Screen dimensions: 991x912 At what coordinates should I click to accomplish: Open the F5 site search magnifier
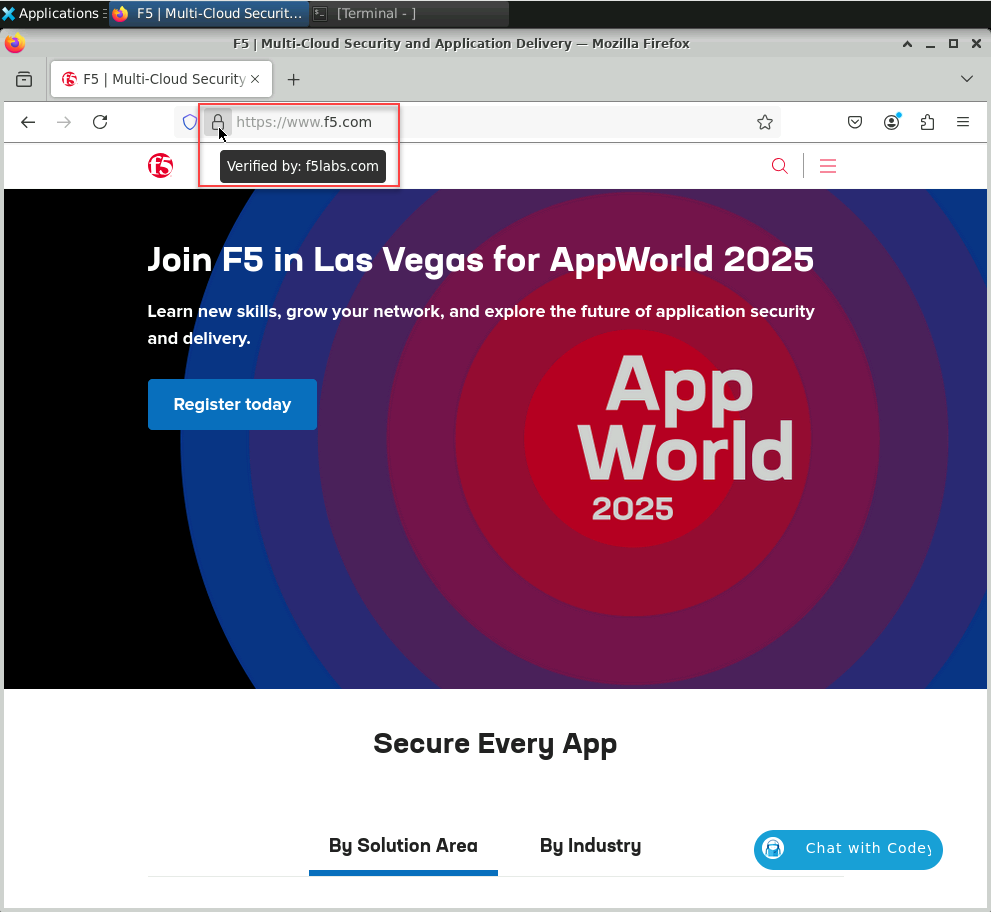tap(780, 166)
